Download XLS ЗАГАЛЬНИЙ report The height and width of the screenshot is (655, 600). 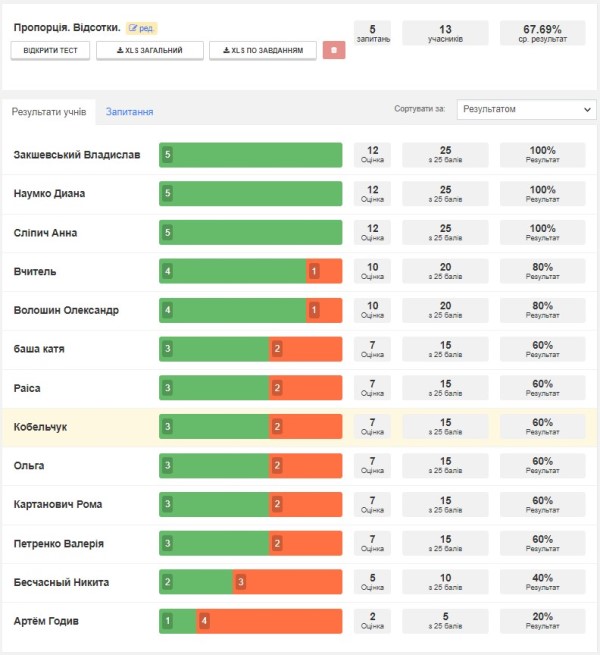[x=150, y=51]
